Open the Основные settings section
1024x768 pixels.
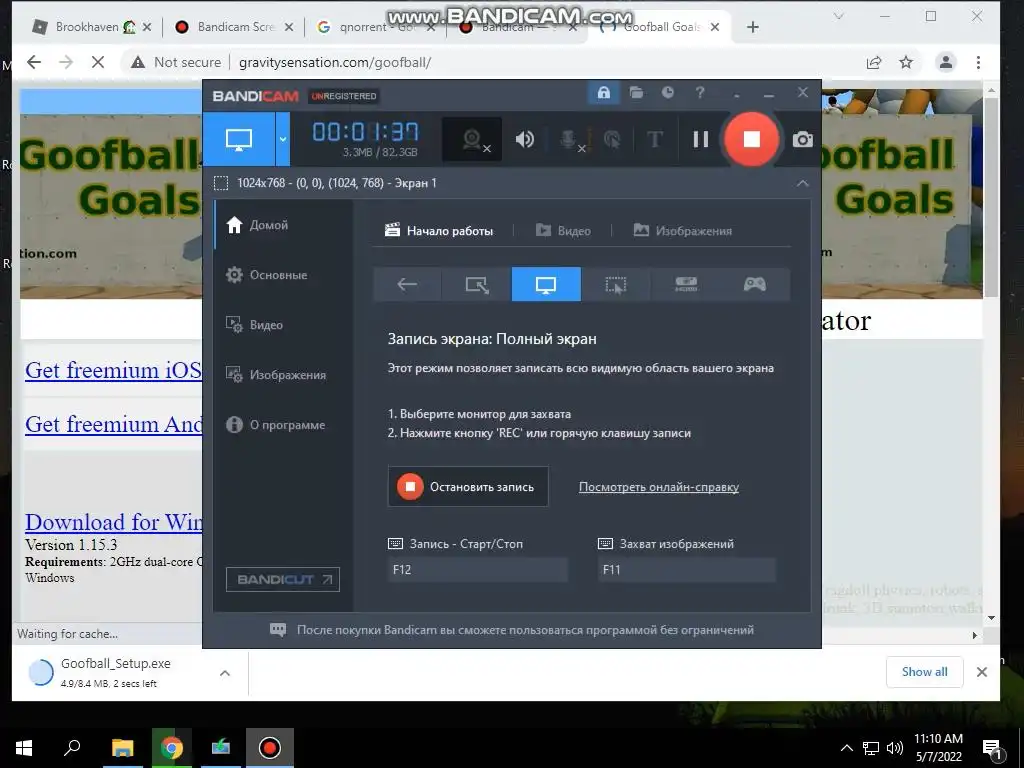pyautogui.click(x=283, y=275)
